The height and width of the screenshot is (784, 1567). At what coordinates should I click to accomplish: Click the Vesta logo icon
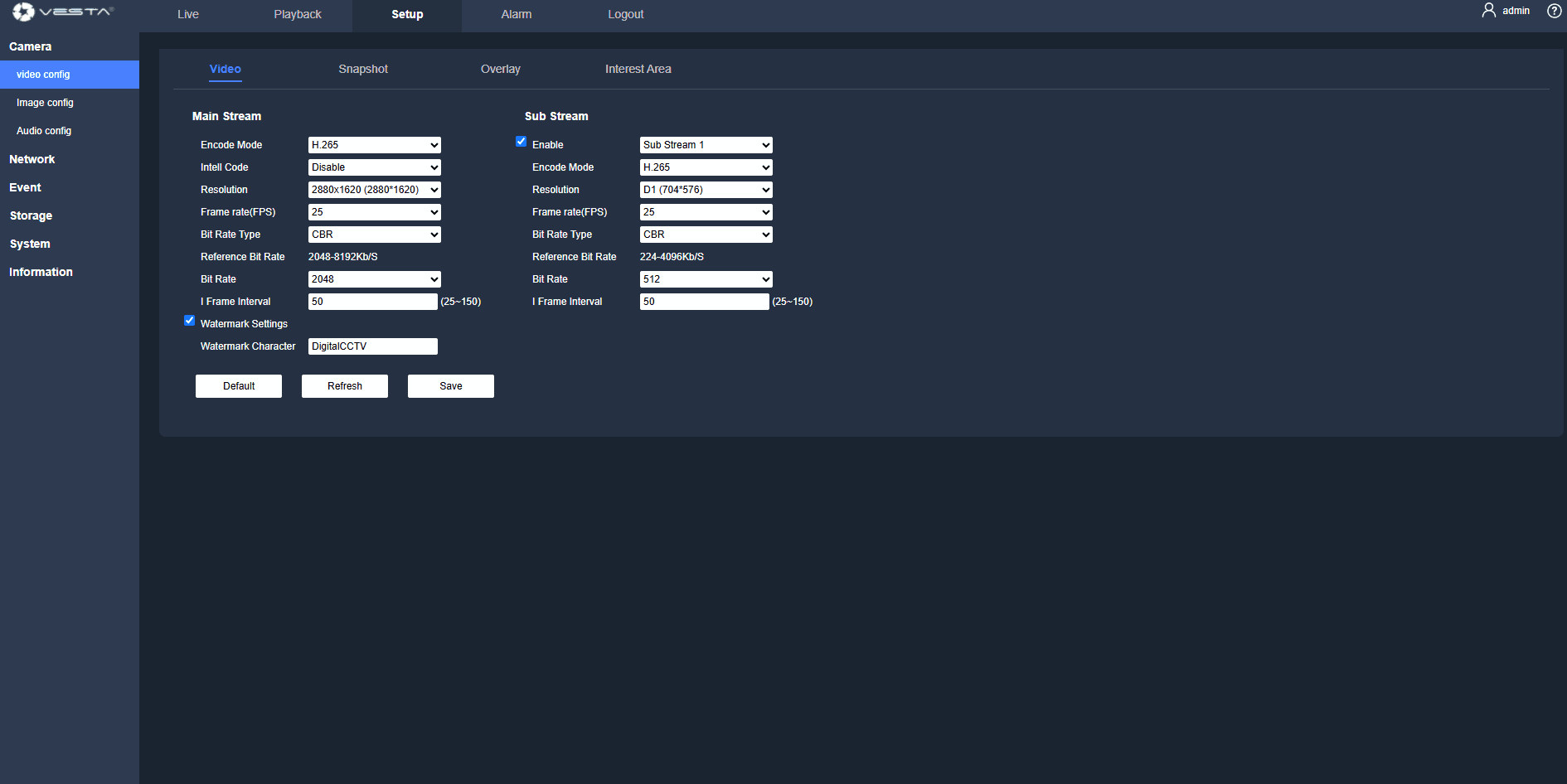pyautogui.click(x=23, y=12)
